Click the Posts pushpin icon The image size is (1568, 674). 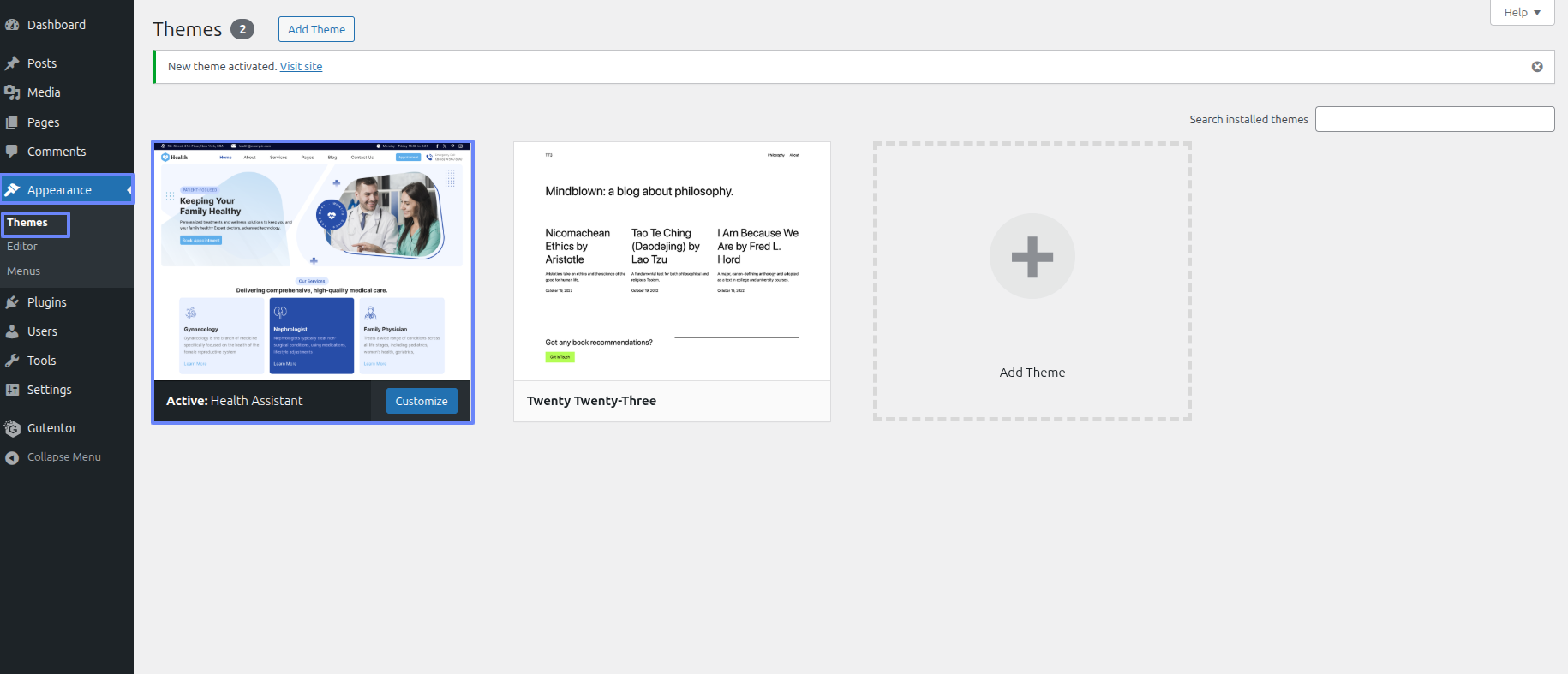coord(12,63)
